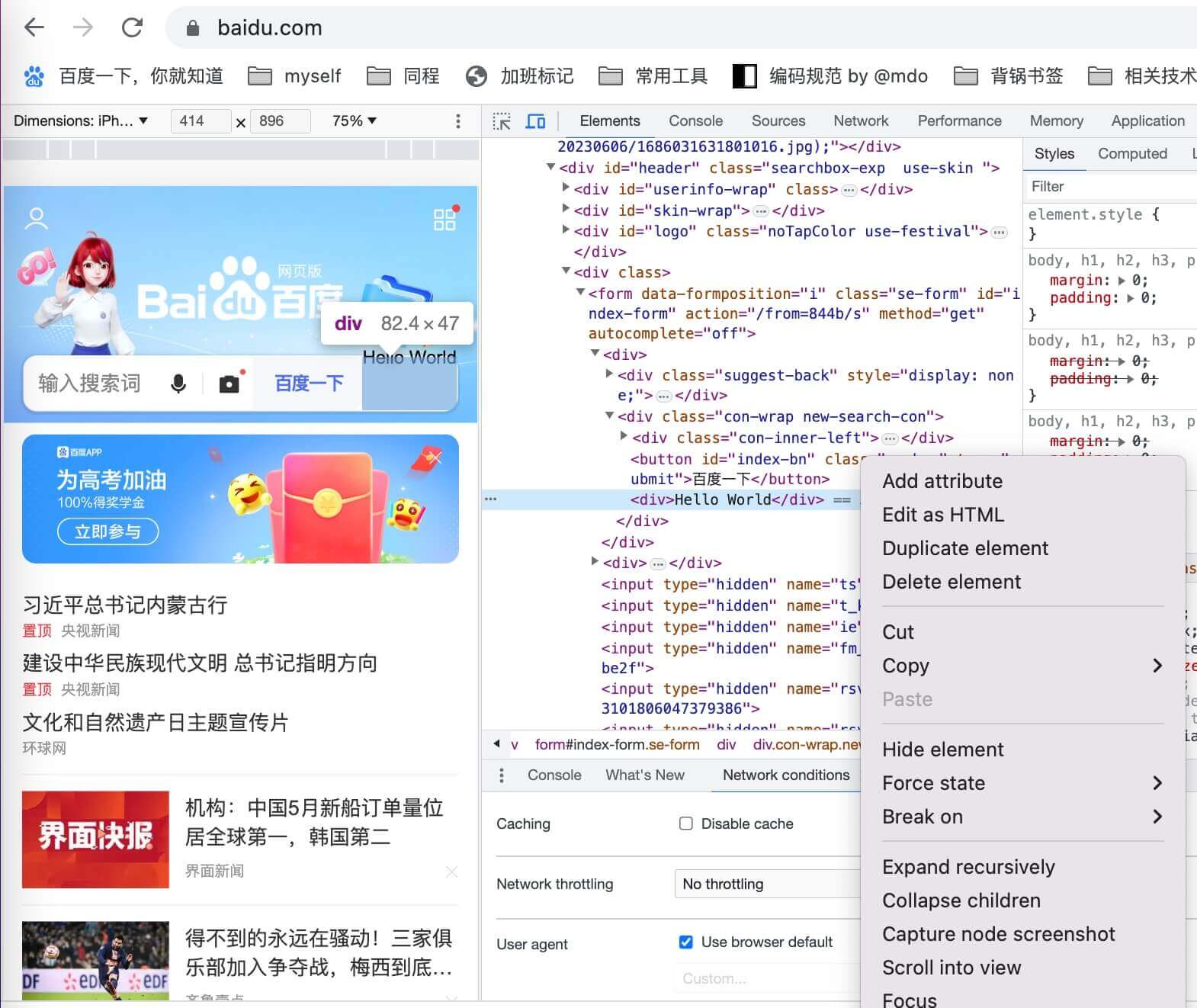Open the 75% zoom dropdown
Image resolution: width=1197 pixels, height=1008 pixels.
tap(355, 121)
